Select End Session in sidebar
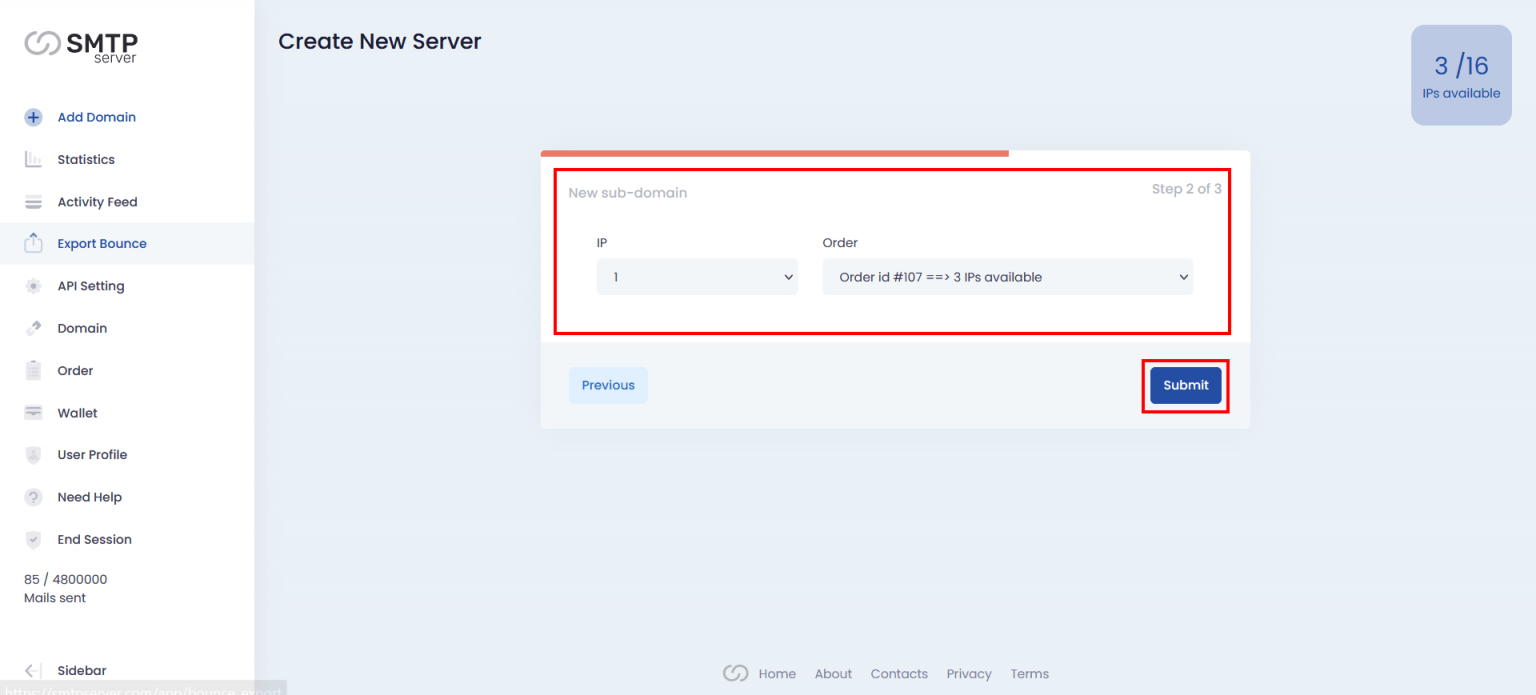The image size is (1536, 695). click(x=94, y=540)
